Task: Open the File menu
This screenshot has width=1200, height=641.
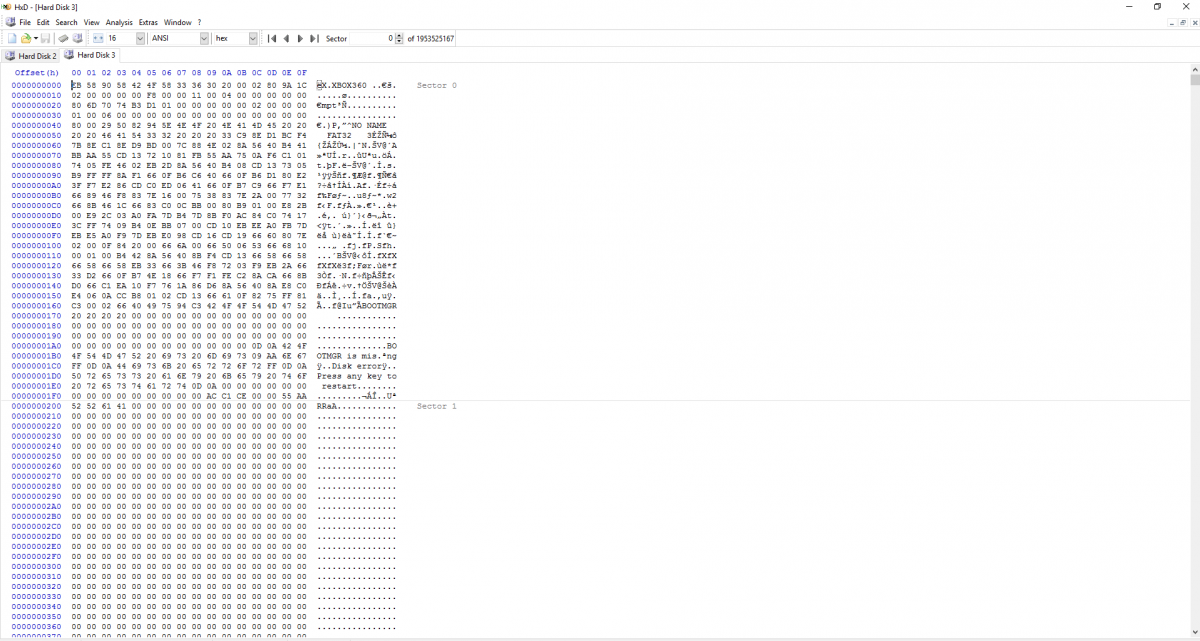Action: tap(25, 22)
